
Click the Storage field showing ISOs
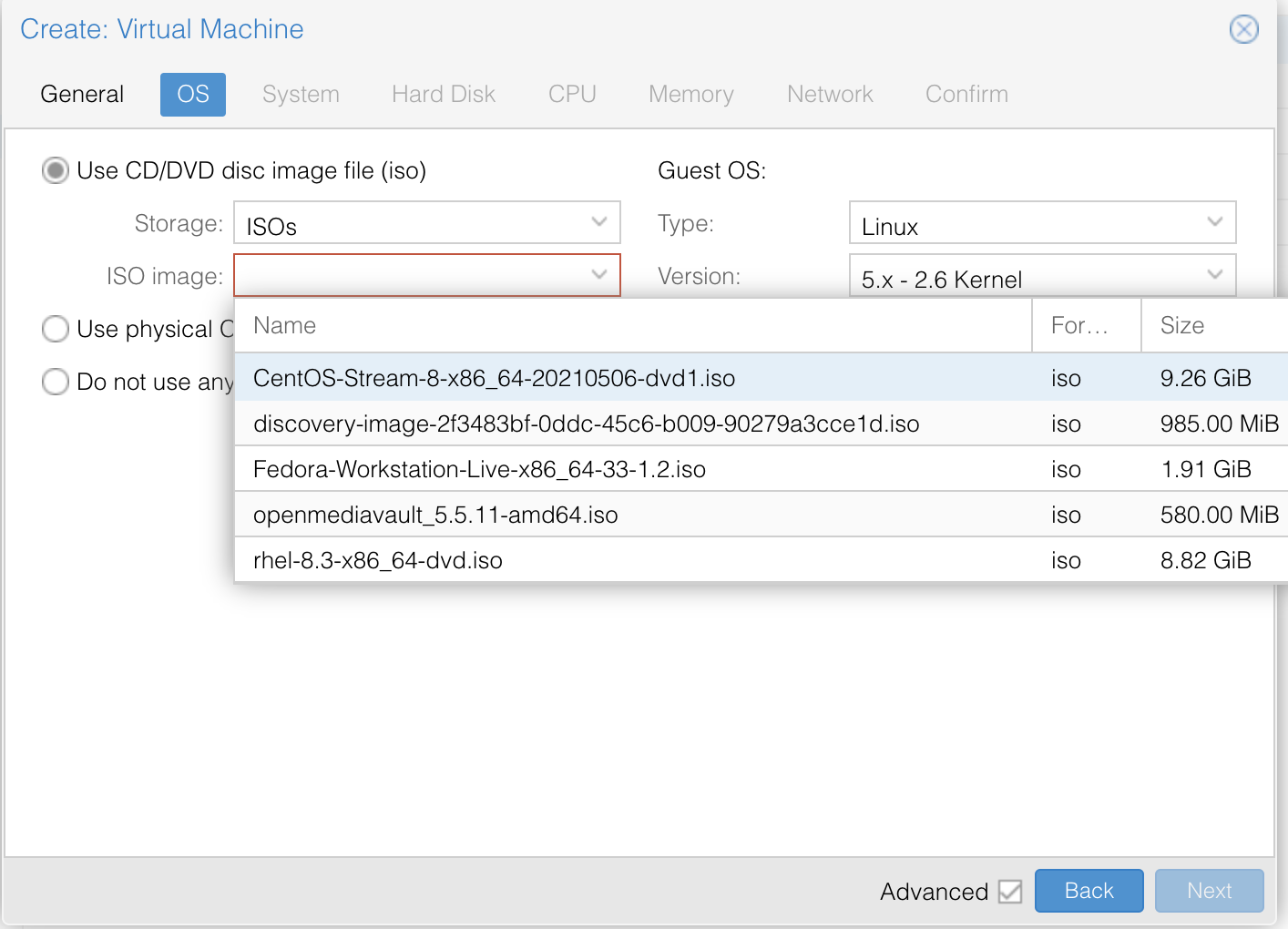click(409, 222)
